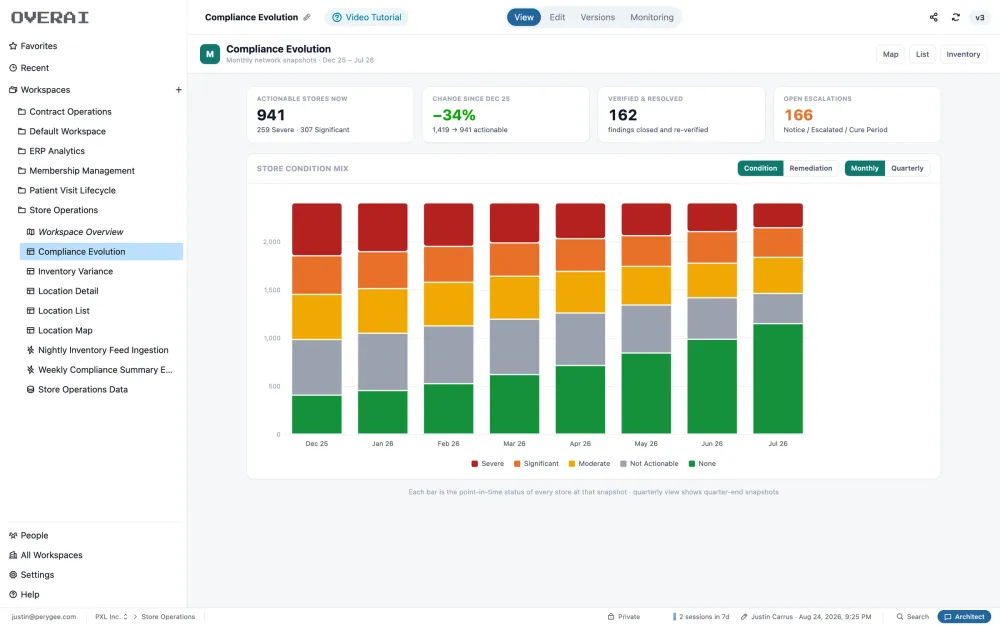Launch the Architect assistant button
This screenshot has height=625, width=1000.
(x=964, y=617)
